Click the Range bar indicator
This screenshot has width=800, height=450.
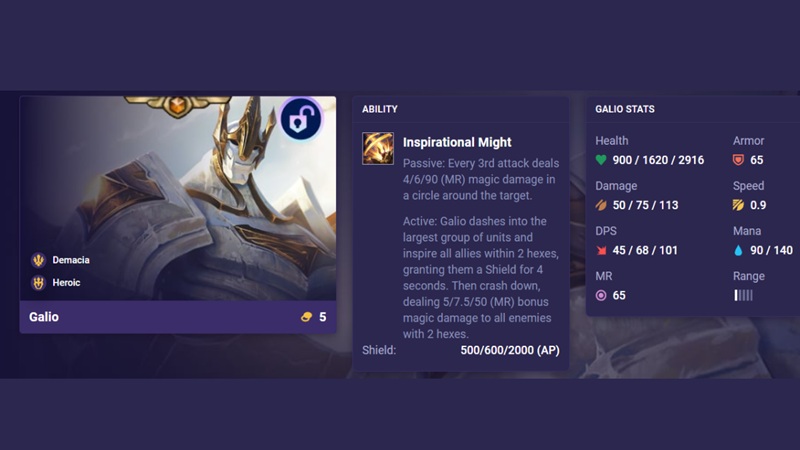click(x=743, y=295)
